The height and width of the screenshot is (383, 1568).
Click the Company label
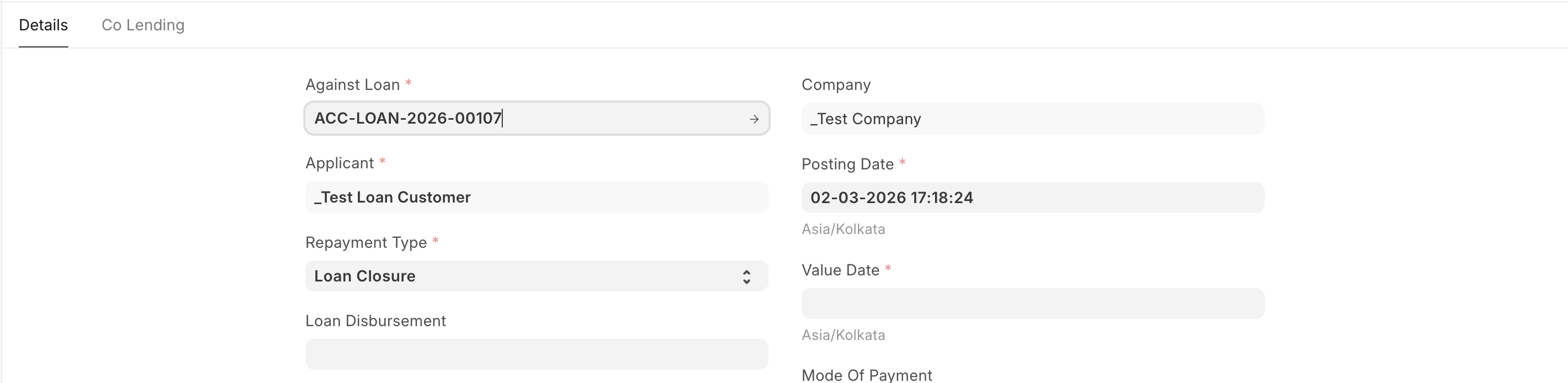pos(836,84)
